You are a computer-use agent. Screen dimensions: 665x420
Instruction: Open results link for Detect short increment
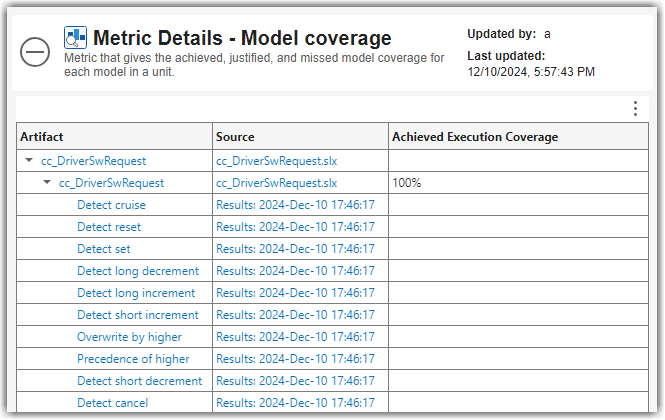click(x=296, y=315)
